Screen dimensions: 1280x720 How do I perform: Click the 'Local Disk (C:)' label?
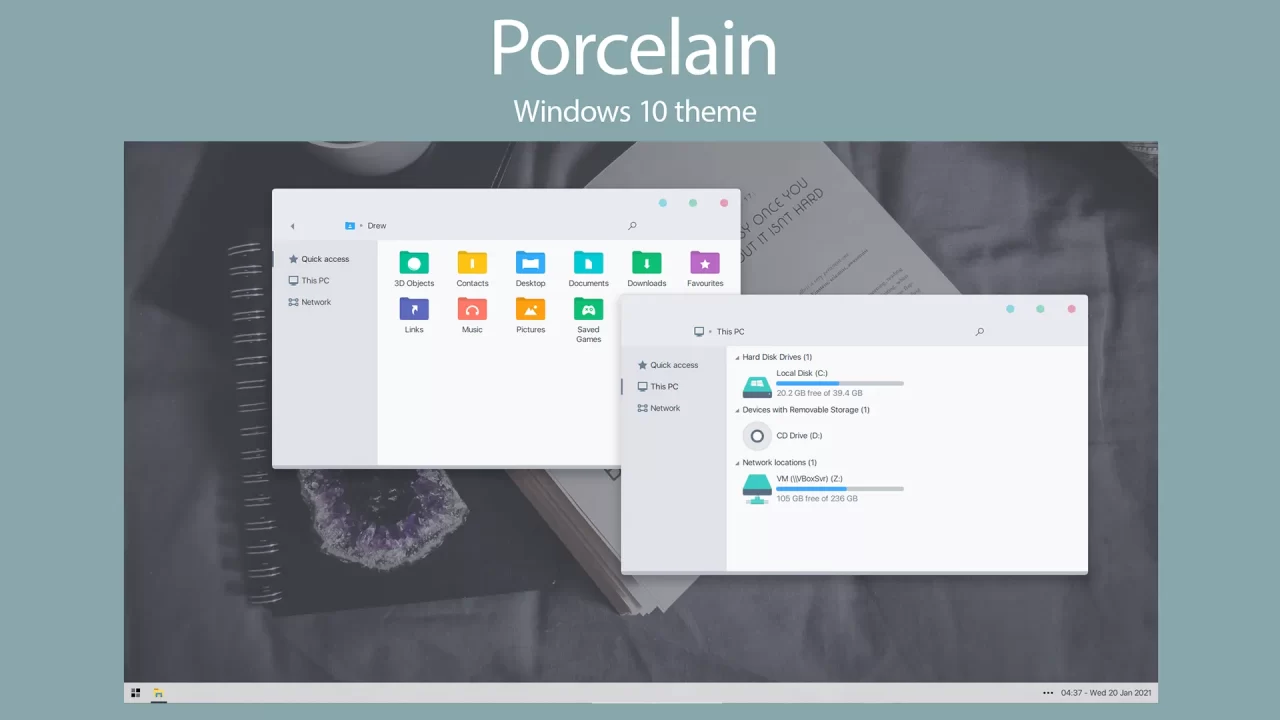point(802,373)
